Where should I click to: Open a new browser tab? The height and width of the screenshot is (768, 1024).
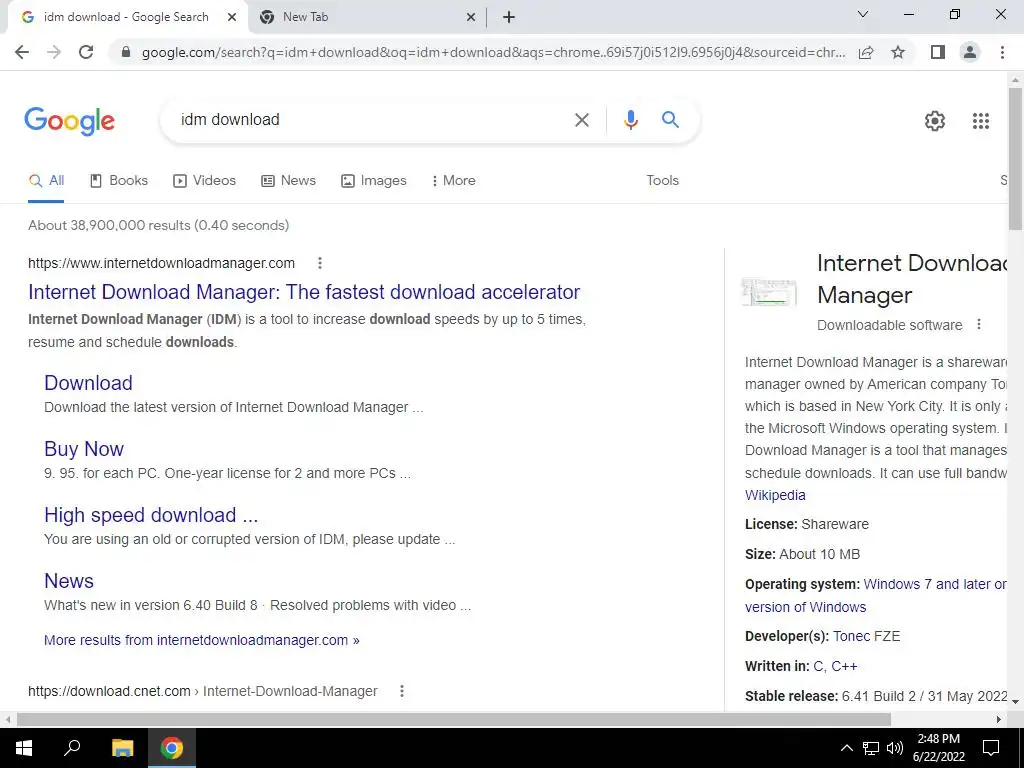pos(509,17)
